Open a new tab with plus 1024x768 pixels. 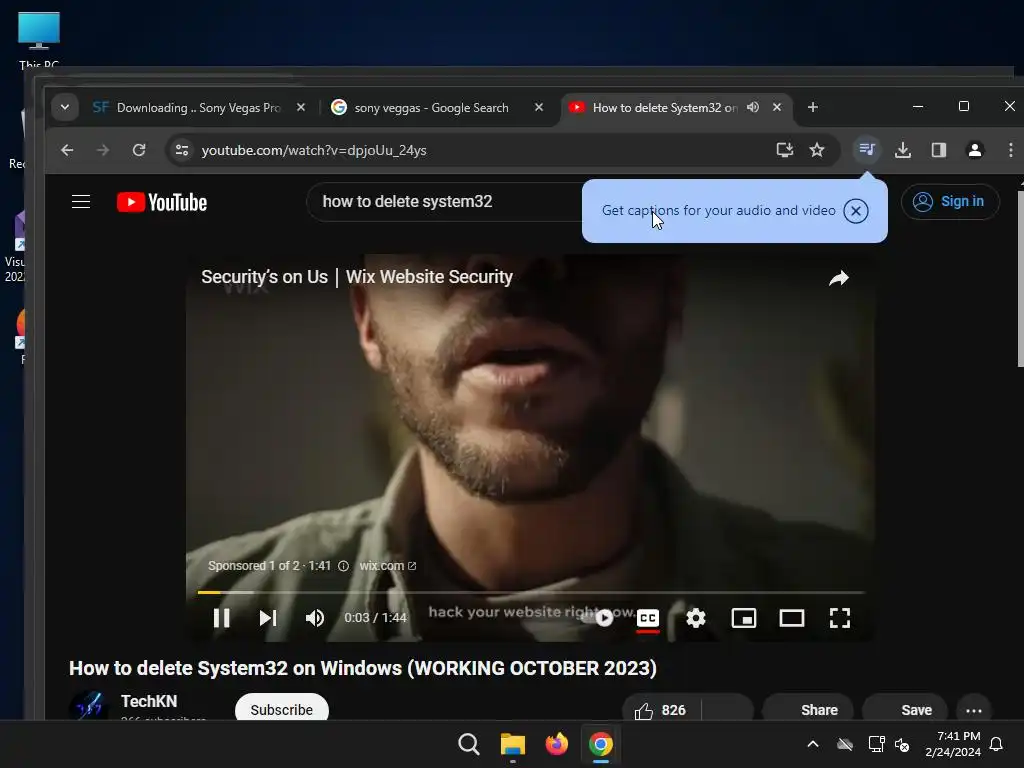(812, 107)
